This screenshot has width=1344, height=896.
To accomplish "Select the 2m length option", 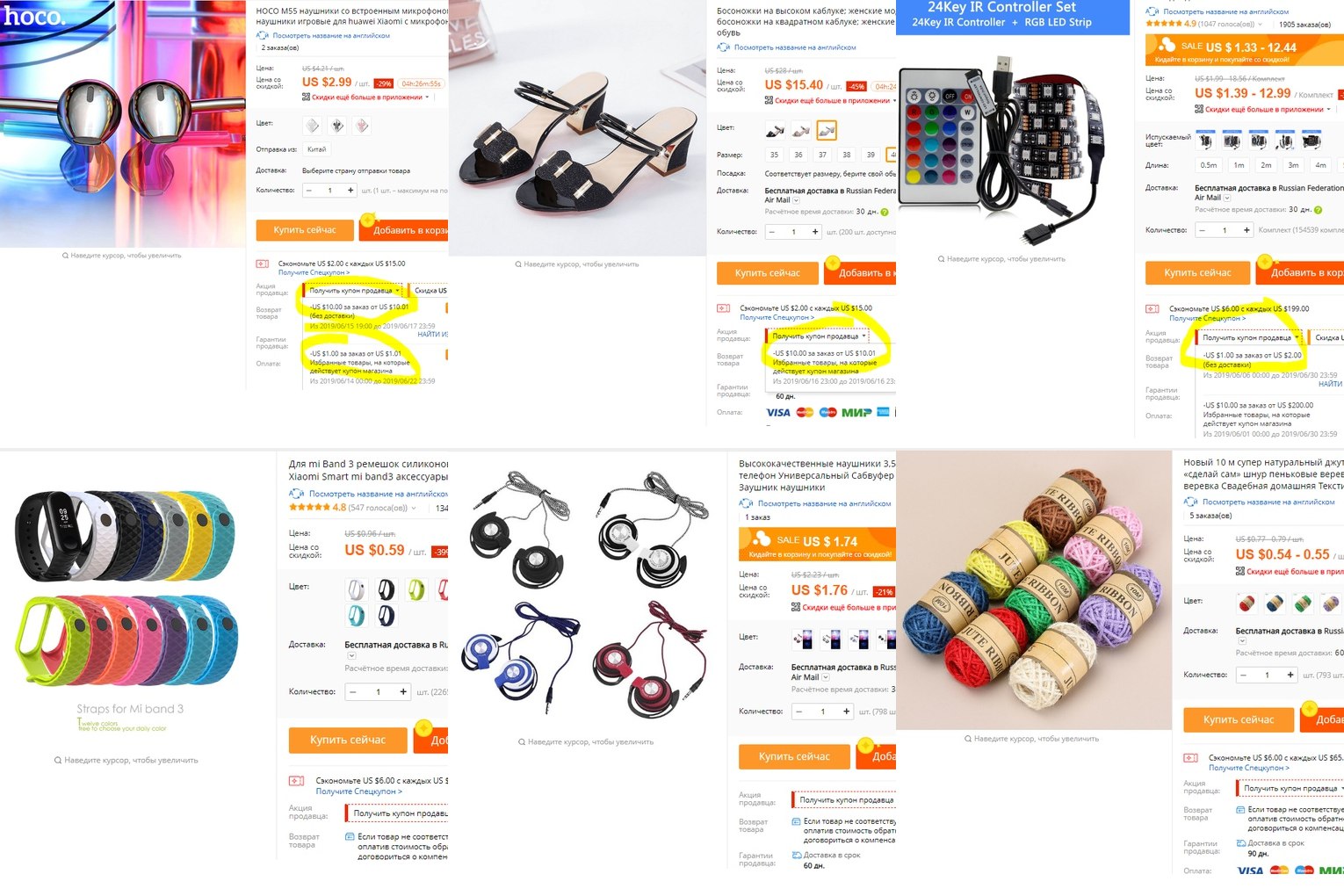I will [1266, 165].
